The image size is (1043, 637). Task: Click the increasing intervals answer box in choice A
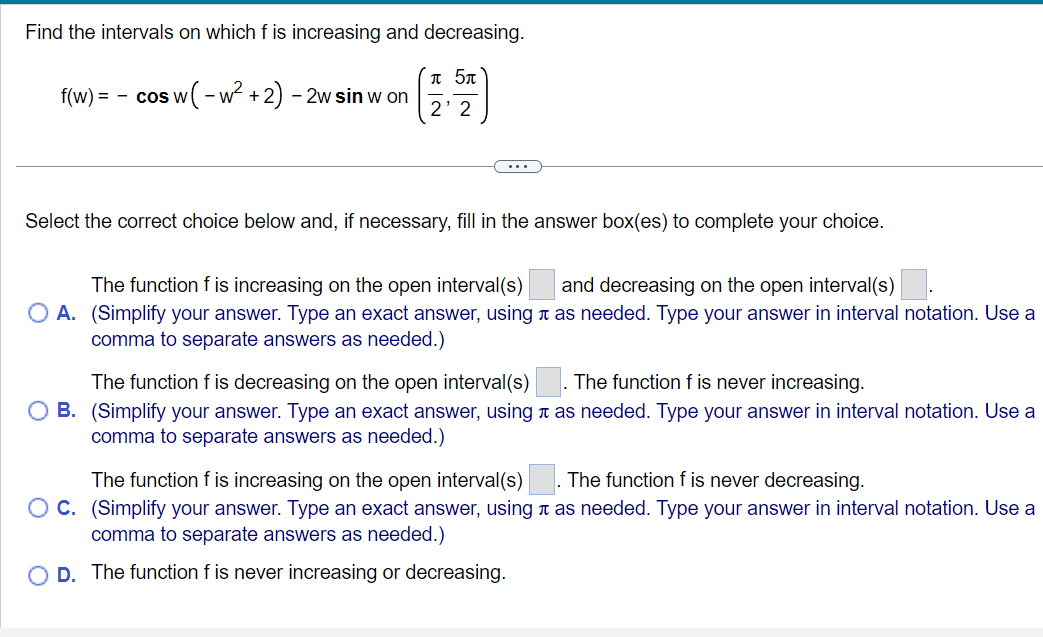point(541,284)
